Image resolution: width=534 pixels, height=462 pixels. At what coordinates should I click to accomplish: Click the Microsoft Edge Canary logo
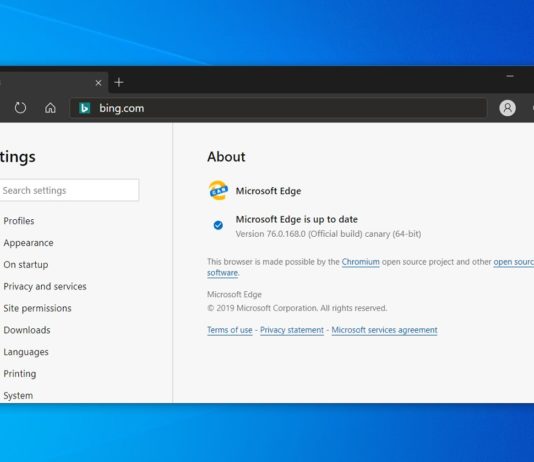[218, 190]
